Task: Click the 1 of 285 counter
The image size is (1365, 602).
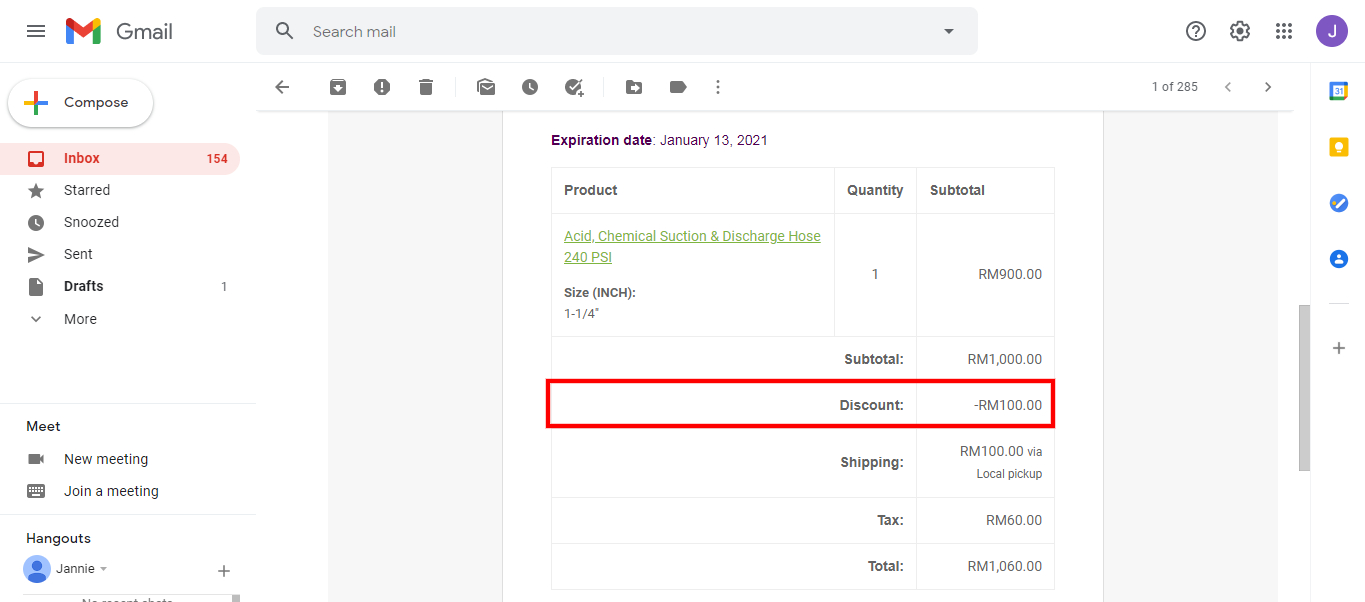Action: tap(1174, 87)
